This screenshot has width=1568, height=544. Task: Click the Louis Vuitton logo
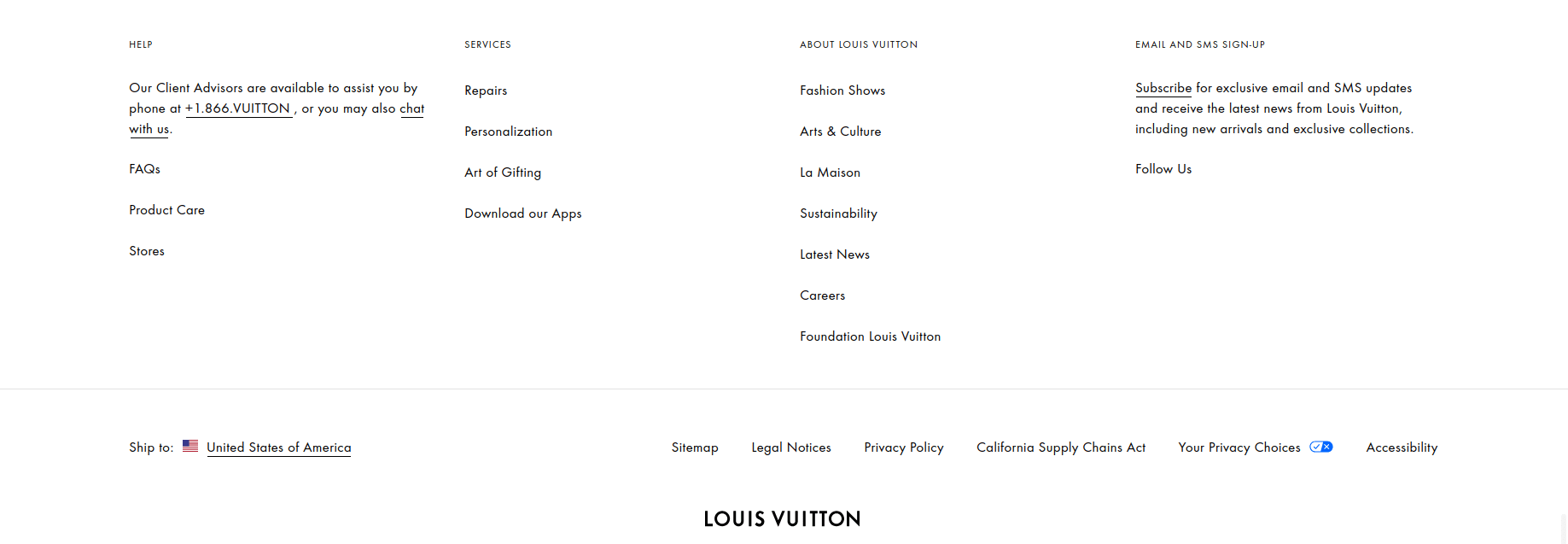click(x=782, y=519)
